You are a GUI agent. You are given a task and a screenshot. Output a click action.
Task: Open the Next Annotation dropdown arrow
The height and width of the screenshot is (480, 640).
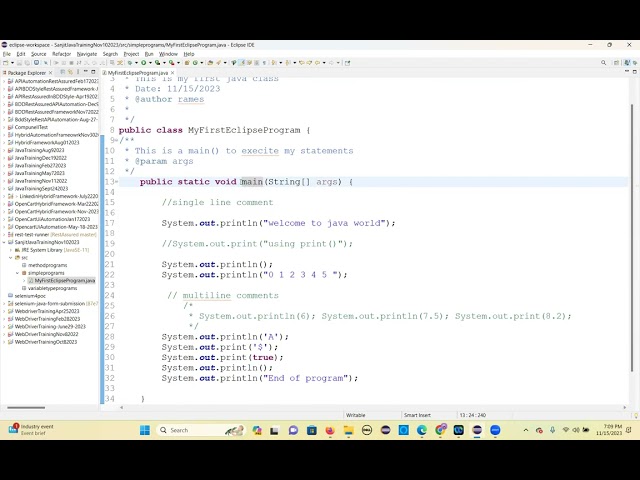(280, 63)
